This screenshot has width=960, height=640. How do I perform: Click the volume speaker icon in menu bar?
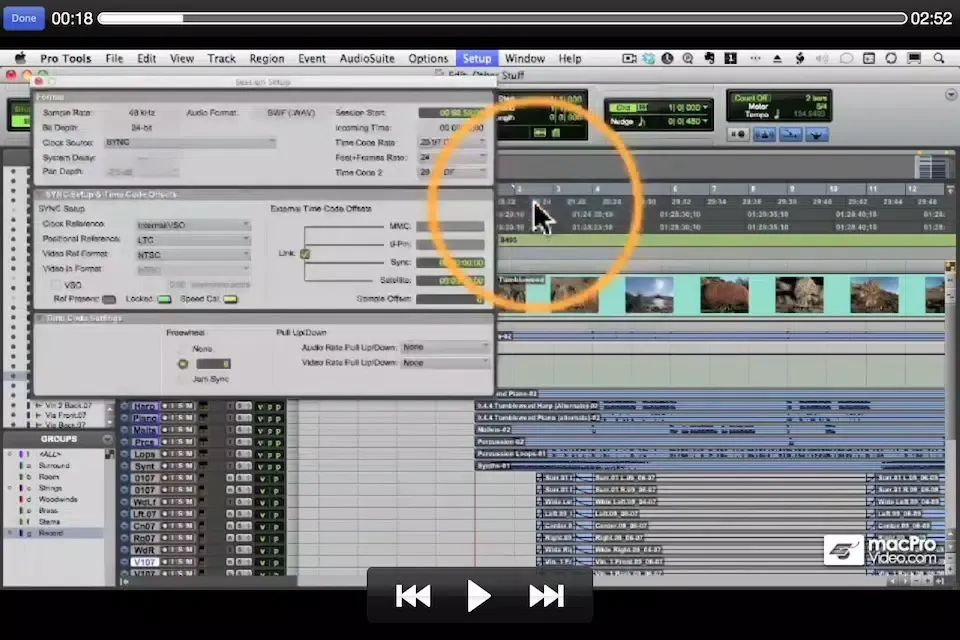pyautogui.click(x=822, y=58)
